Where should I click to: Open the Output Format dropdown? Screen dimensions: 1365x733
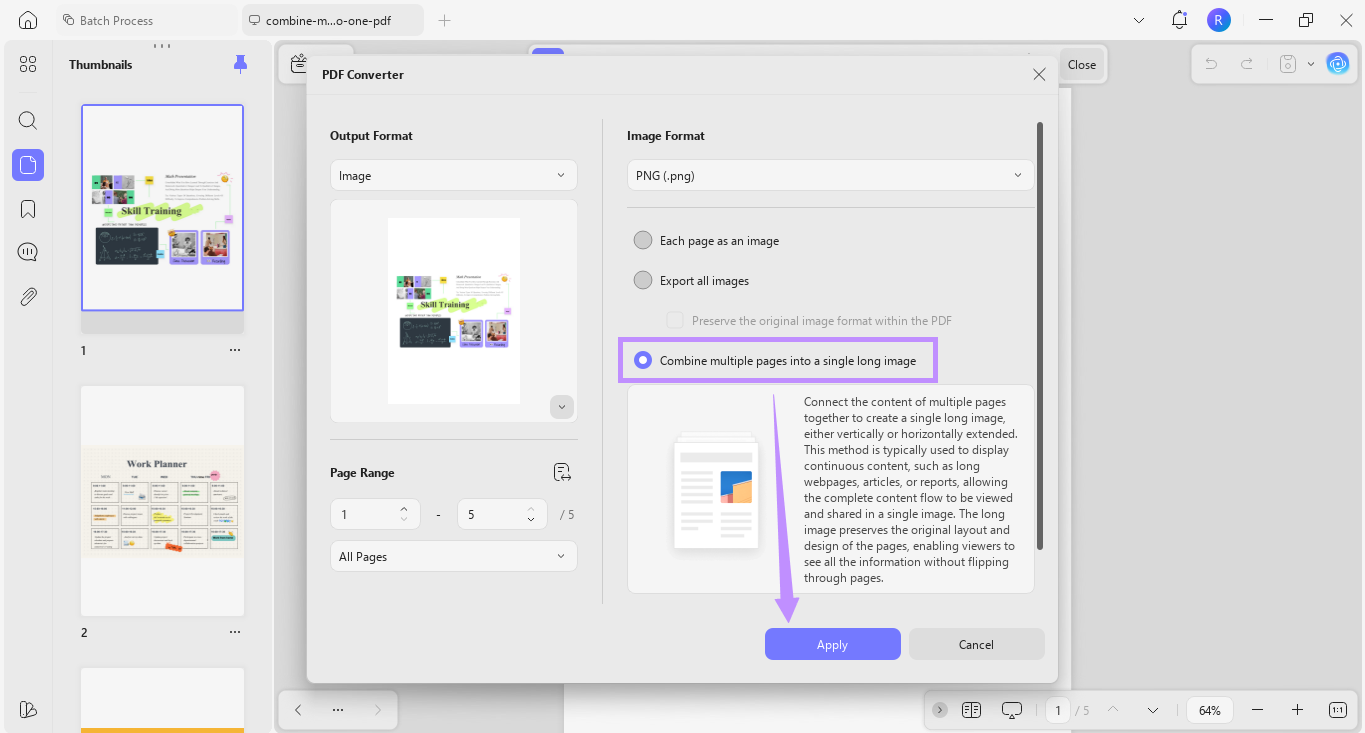pos(453,174)
